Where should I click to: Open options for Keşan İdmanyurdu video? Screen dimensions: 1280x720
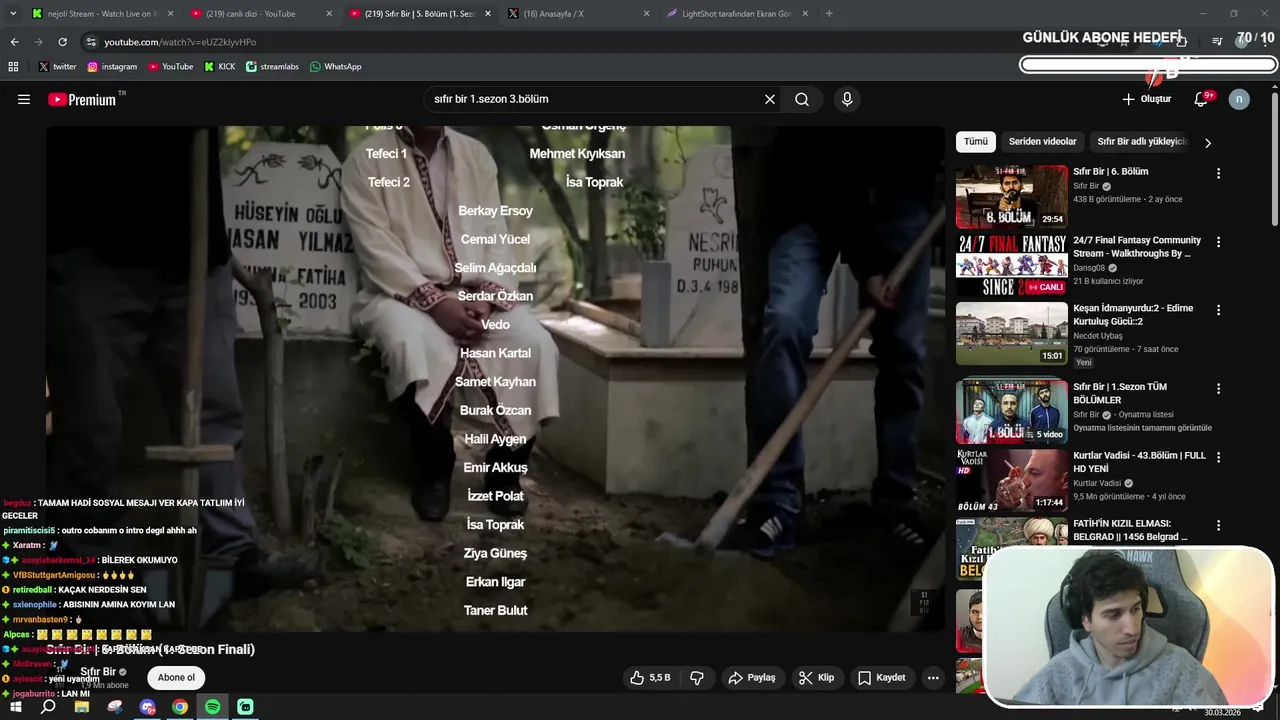pyautogui.click(x=1218, y=310)
